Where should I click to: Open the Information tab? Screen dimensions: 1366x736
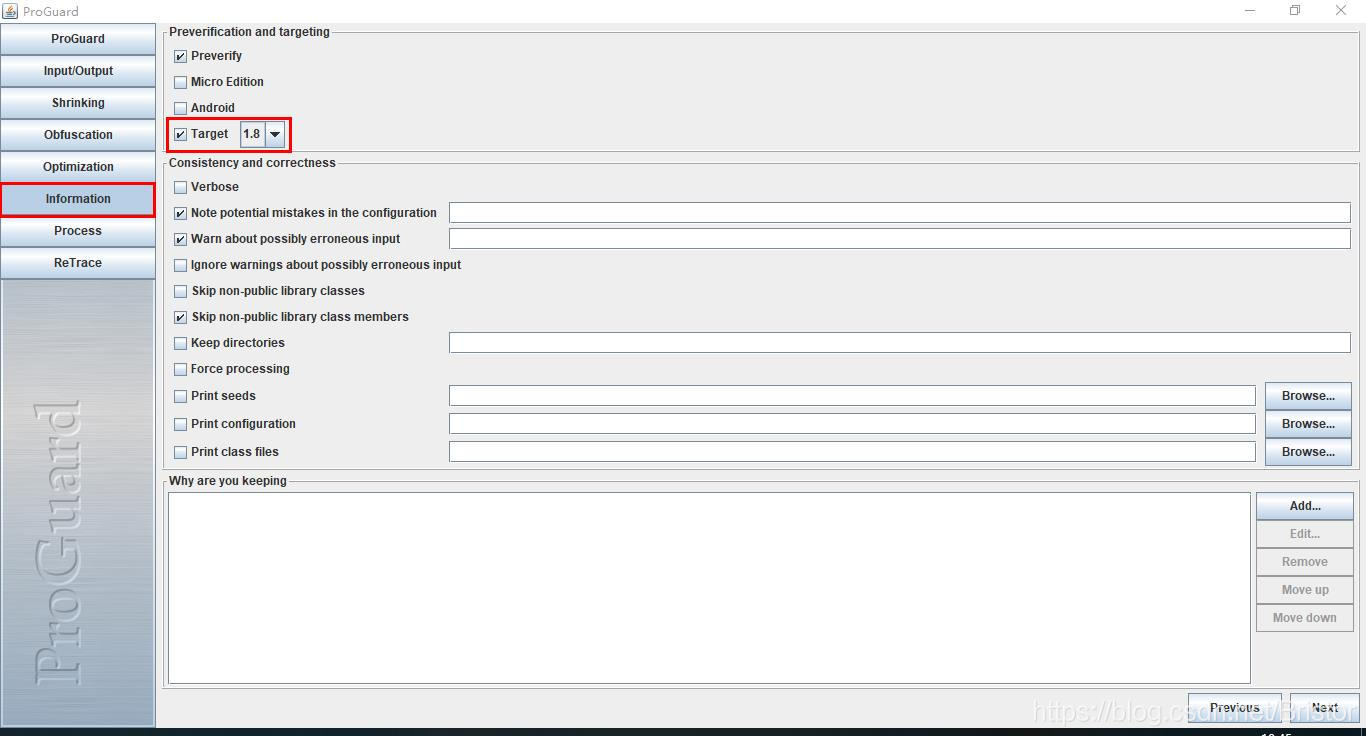pyautogui.click(x=78, y=199)
